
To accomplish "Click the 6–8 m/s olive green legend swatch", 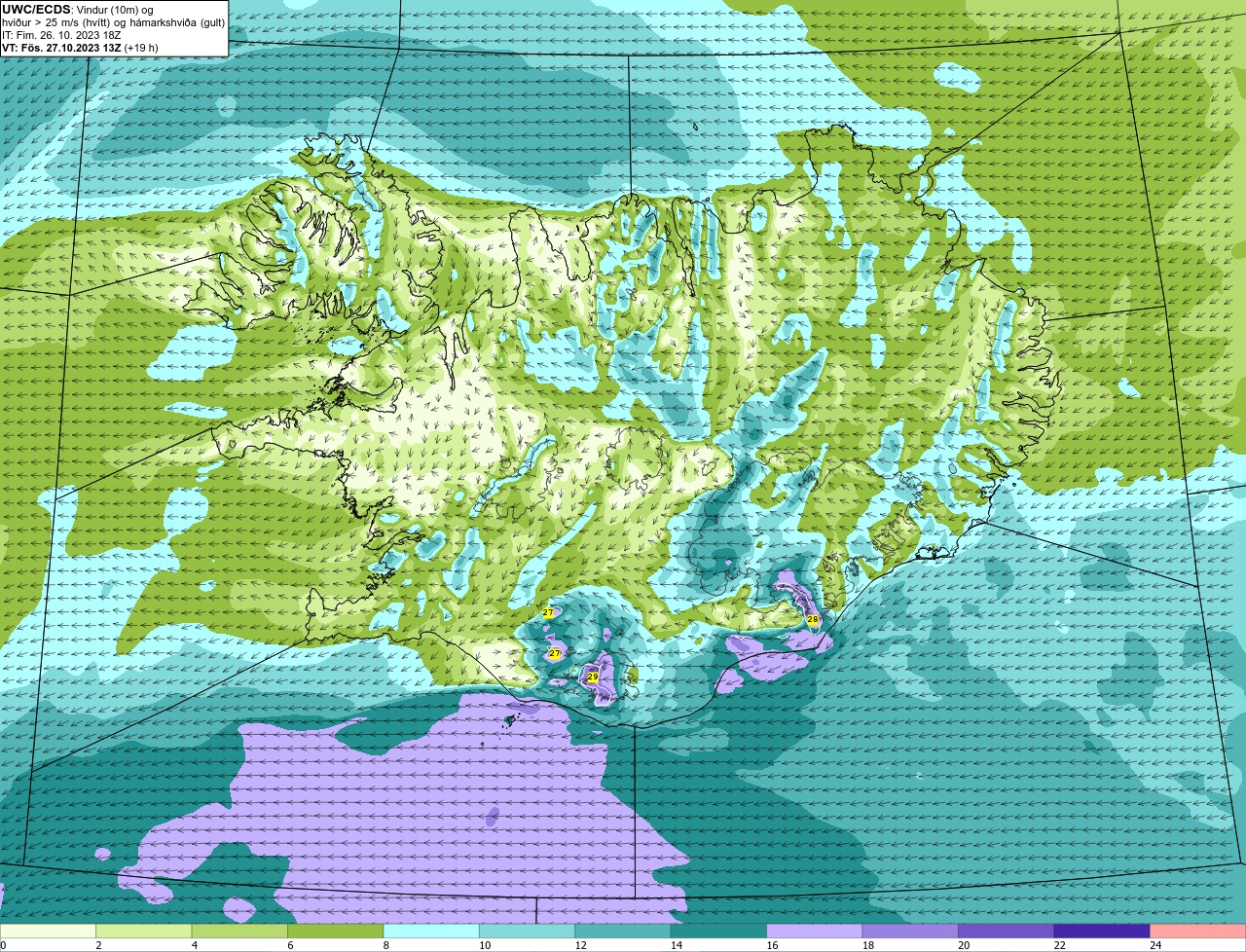I will (x=336, y=932).
